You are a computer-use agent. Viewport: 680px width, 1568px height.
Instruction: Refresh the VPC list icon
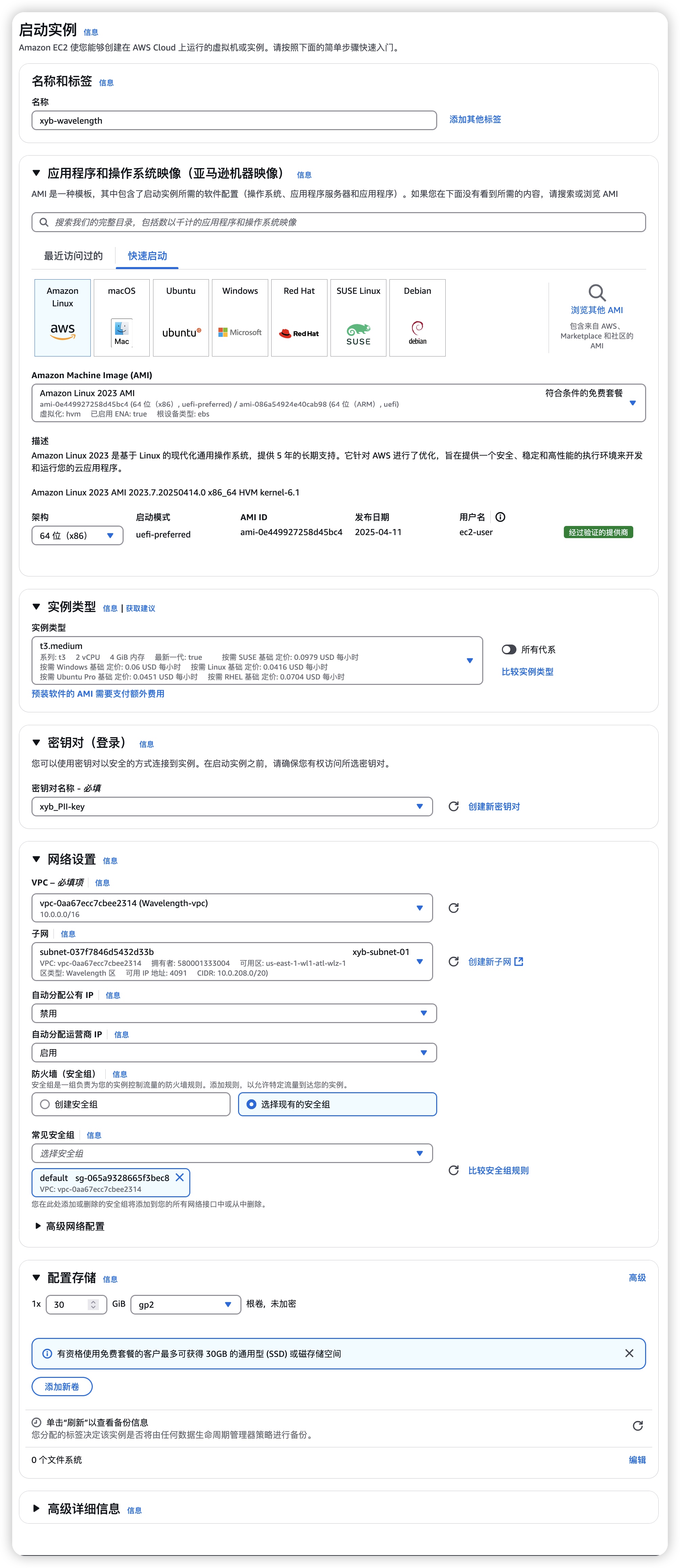click(x=453, y=908)
